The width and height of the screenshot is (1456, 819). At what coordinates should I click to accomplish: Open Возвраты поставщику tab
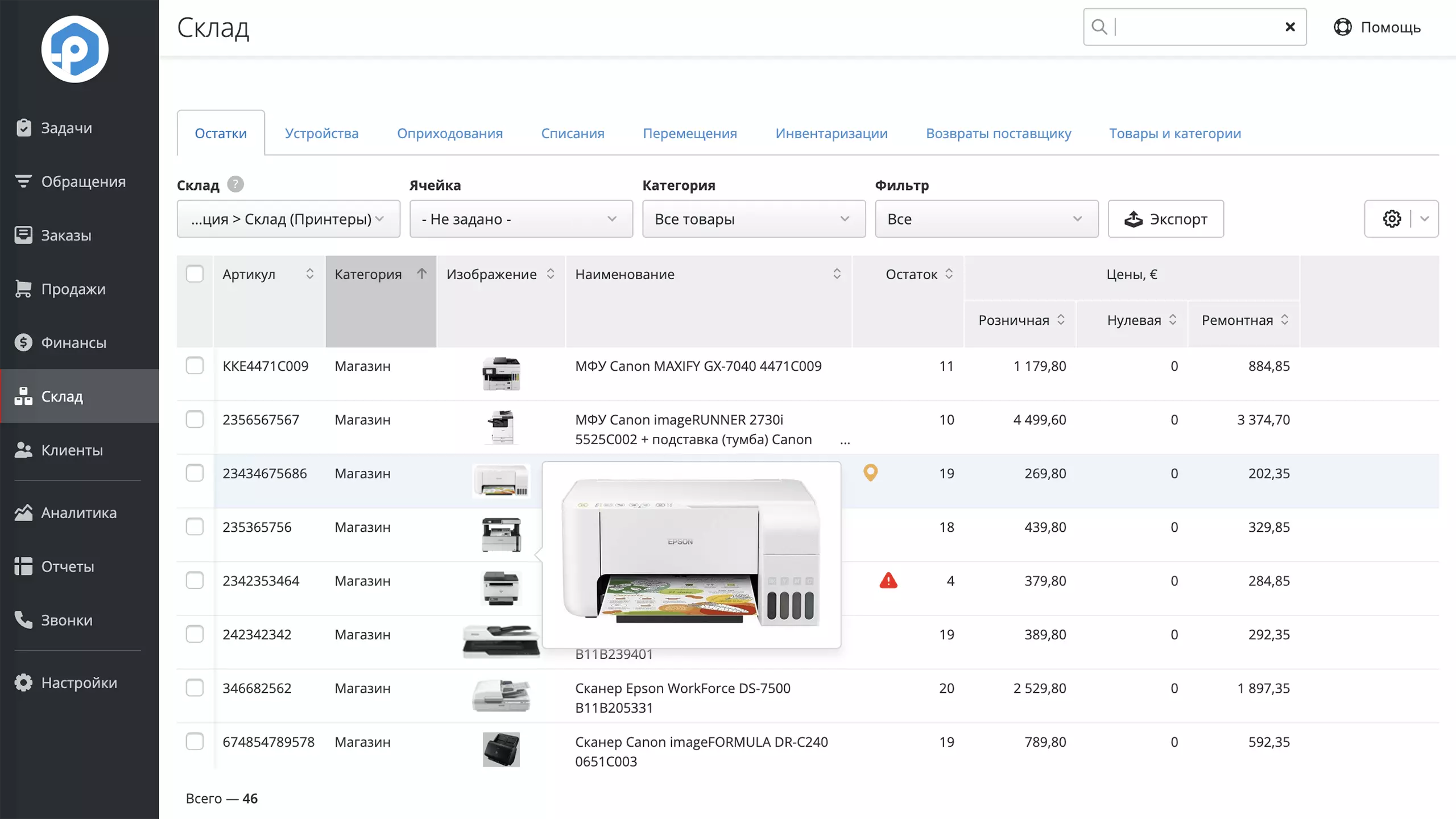pyautogui.click(x=999, y=133)
